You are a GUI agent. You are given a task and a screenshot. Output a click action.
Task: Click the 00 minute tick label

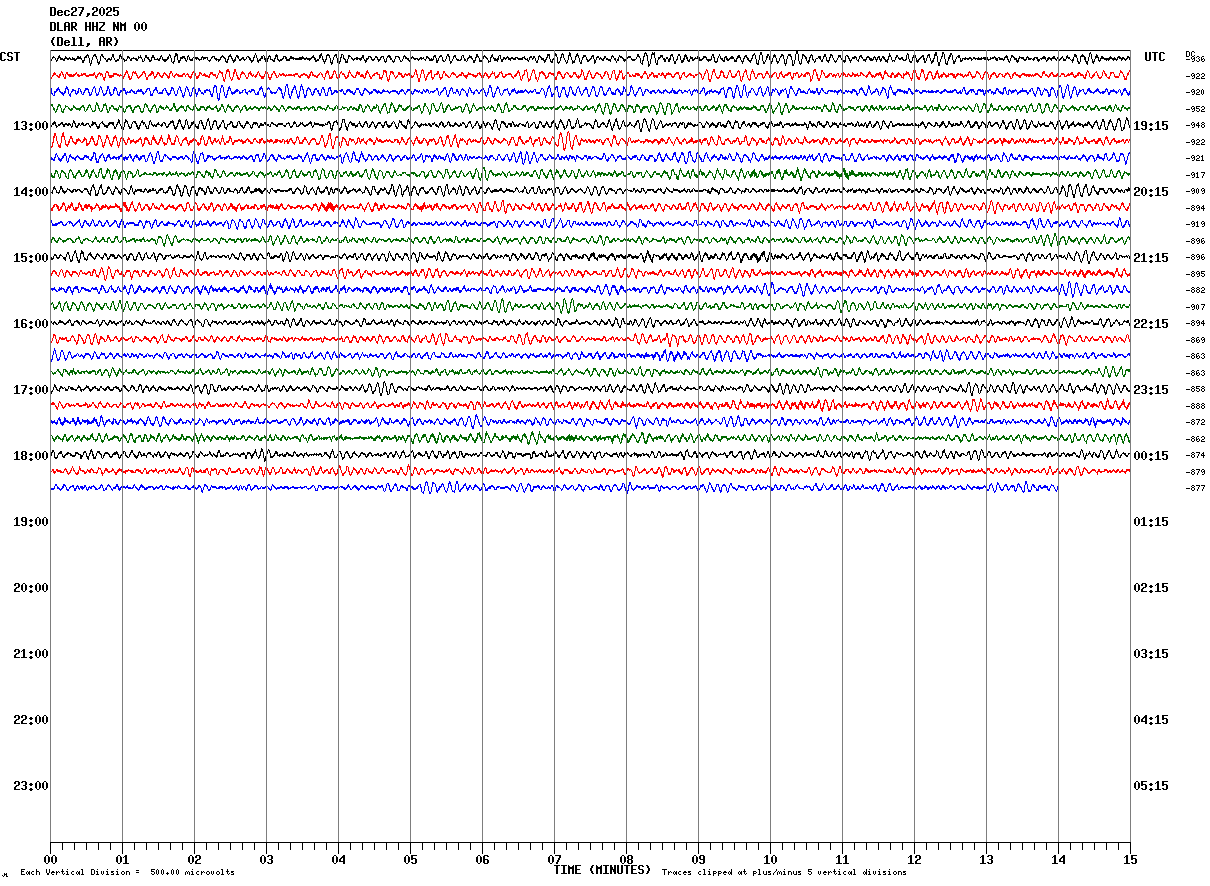click(50, 860)
